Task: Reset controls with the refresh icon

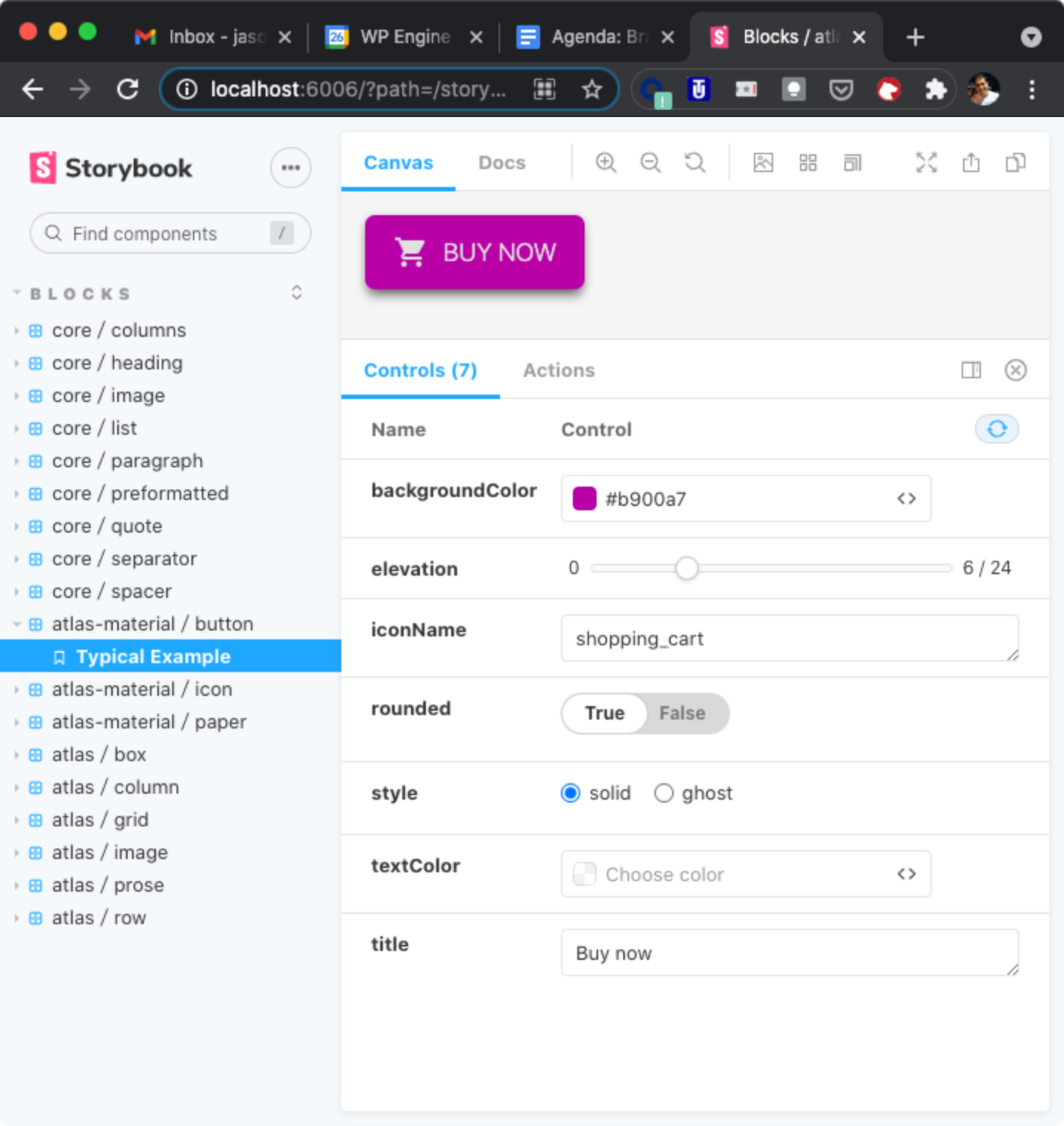Action: click(996, 429)
